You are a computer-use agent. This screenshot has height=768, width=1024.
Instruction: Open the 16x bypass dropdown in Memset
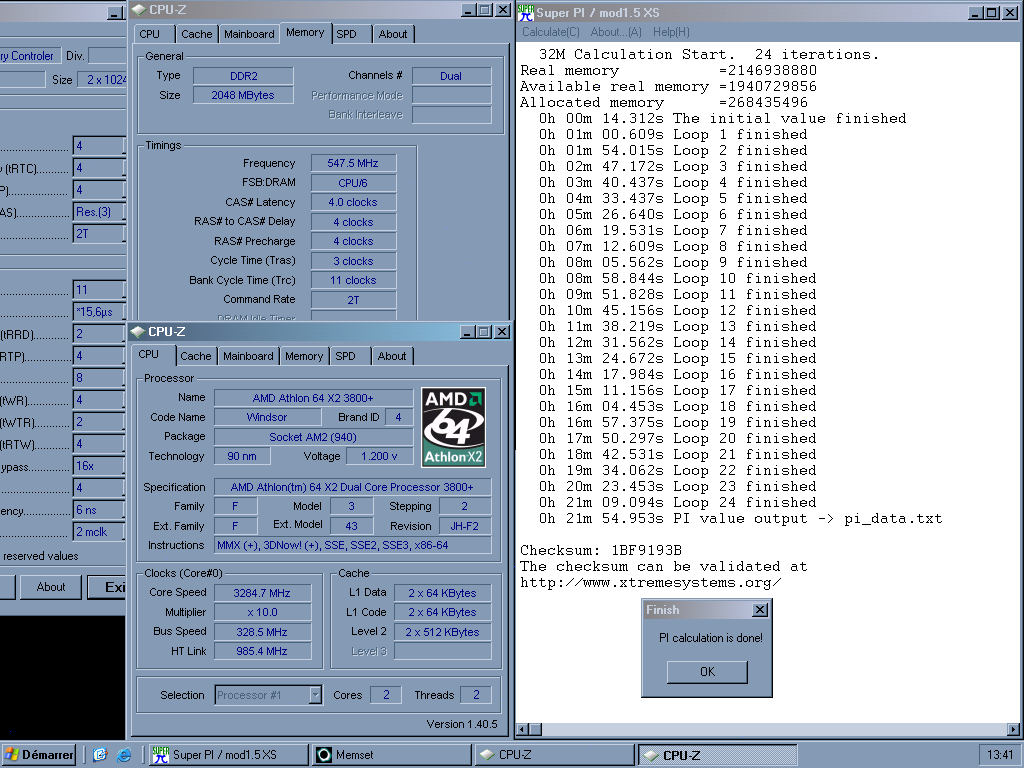pyautogui.click(x=99, y=466)
